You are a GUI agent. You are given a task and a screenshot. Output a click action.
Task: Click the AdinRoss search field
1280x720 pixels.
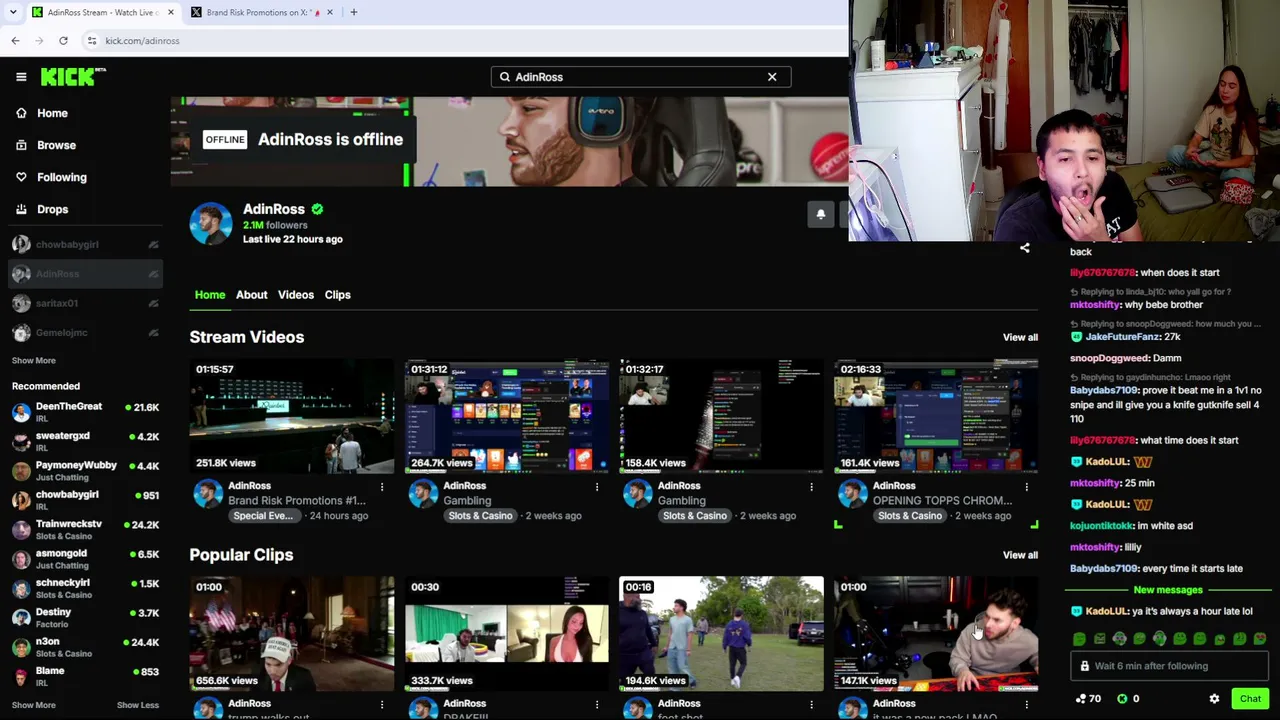640,77
